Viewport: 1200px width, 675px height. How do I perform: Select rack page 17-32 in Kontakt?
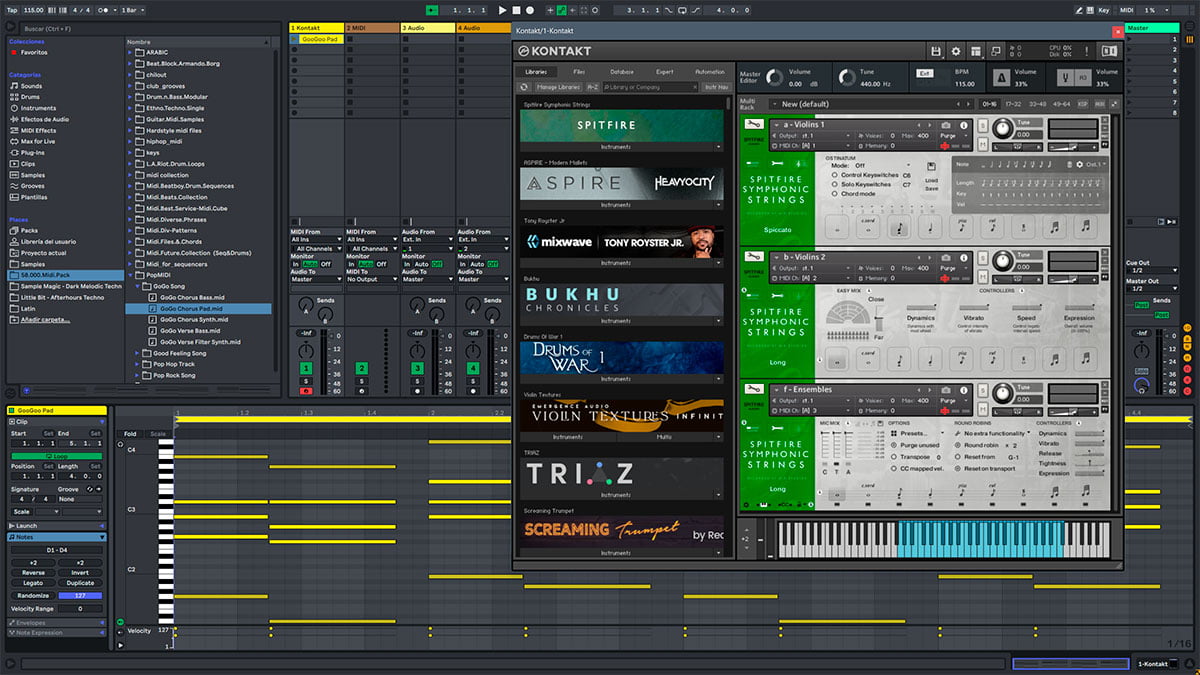1013,104
